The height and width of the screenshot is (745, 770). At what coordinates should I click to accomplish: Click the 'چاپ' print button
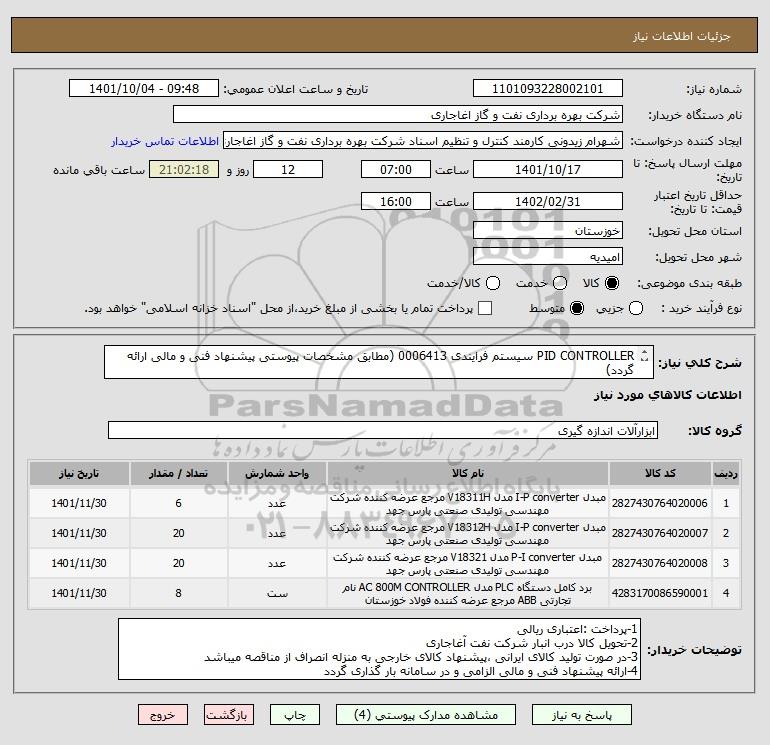[x=295, y=715]
